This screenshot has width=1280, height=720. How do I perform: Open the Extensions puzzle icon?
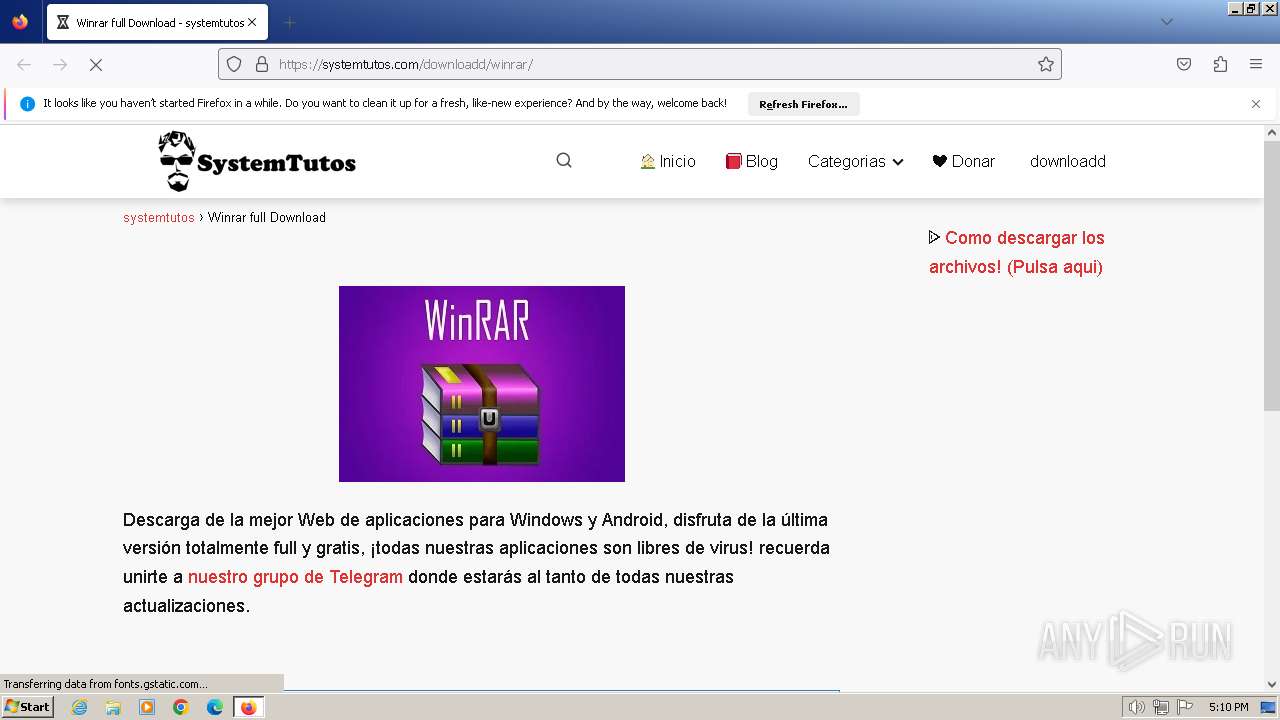1220,64
